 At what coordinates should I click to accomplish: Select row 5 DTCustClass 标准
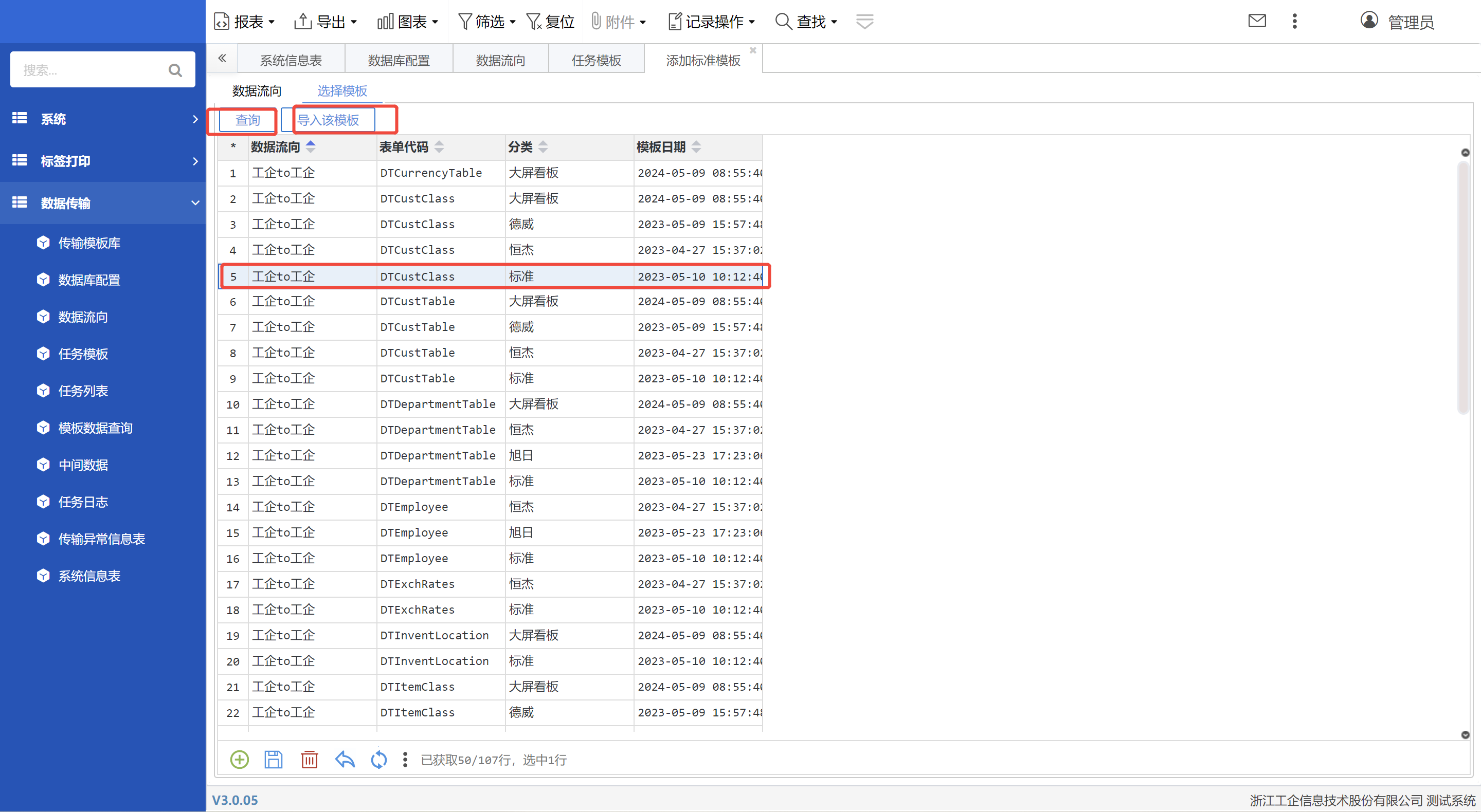(491, 276)
